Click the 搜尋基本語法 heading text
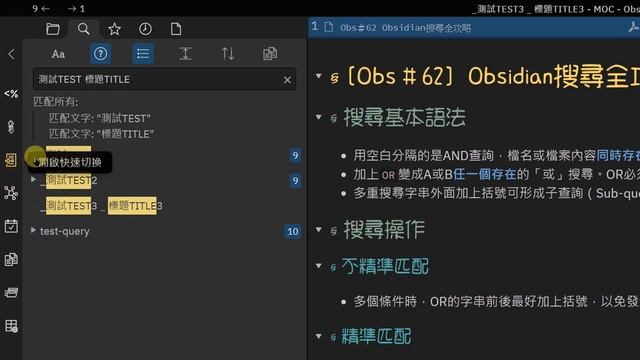Viewport: 640px width, 360px height. (x=404, y=118)
